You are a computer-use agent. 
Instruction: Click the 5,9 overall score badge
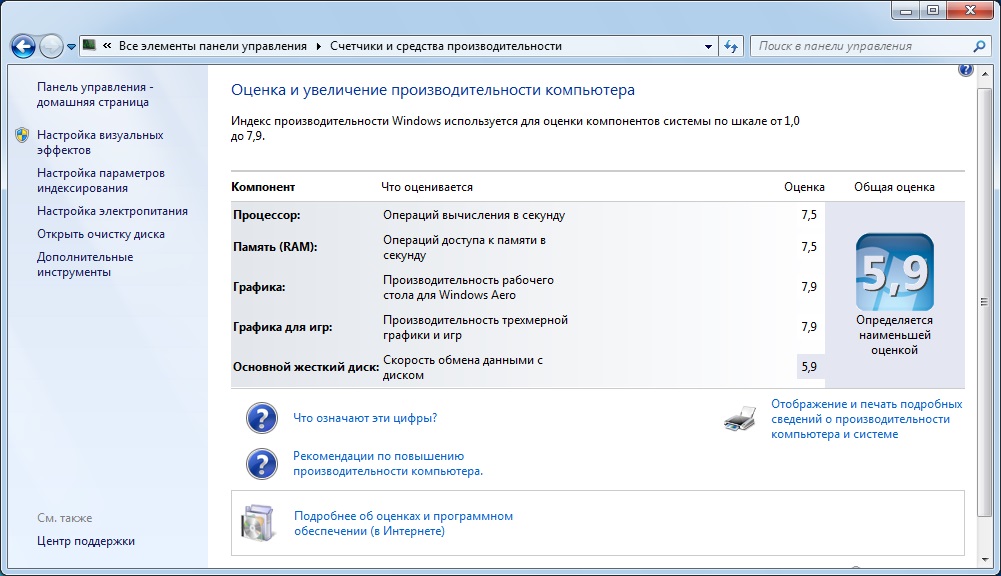pyautogui.click(x=894, y=271)
